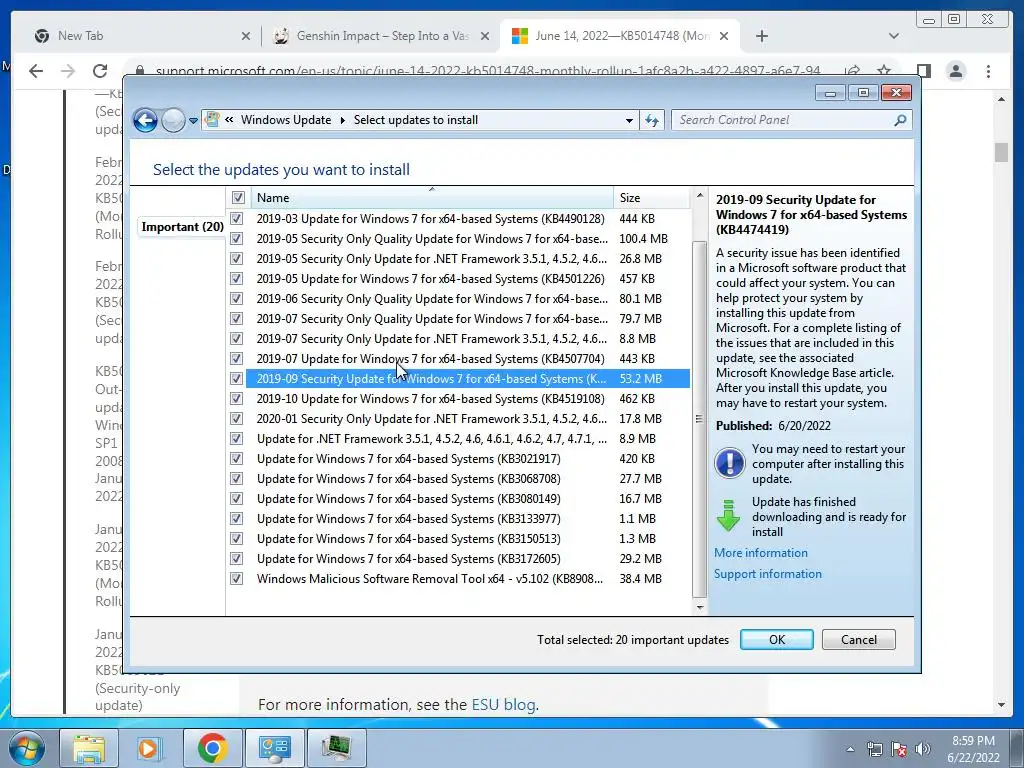
Task: Click the Chrome address bar URL
Action: (488, 70)
